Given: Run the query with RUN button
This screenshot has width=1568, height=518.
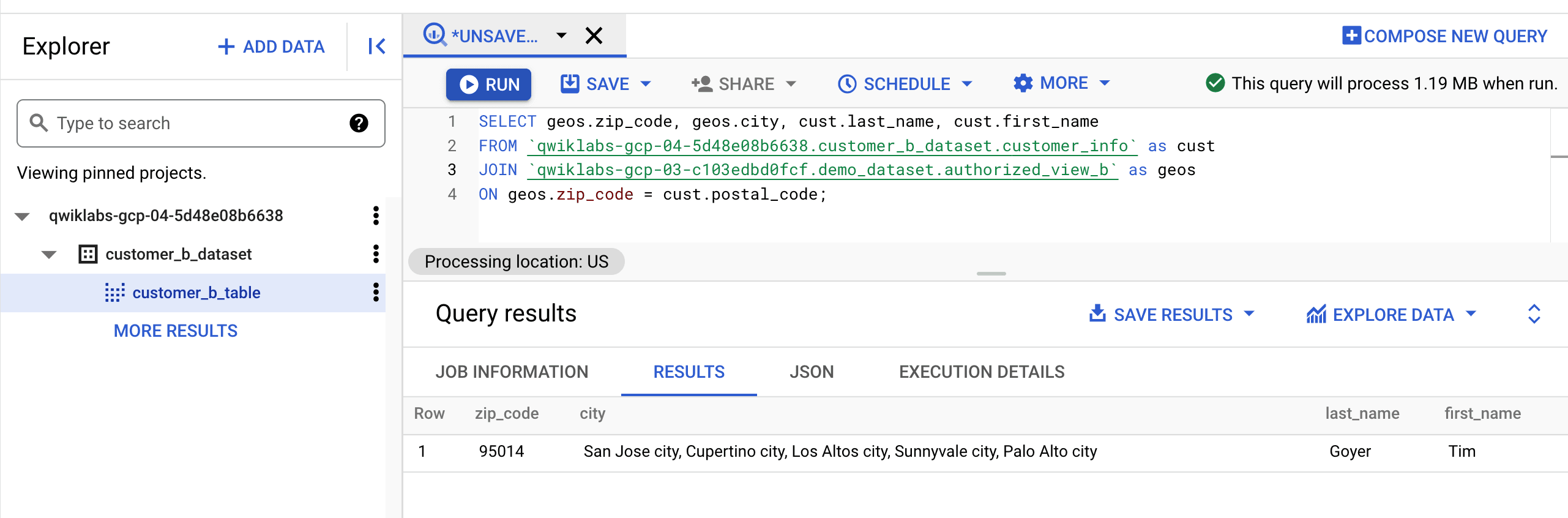Looking at the screenshot, I should click(488, 84).
